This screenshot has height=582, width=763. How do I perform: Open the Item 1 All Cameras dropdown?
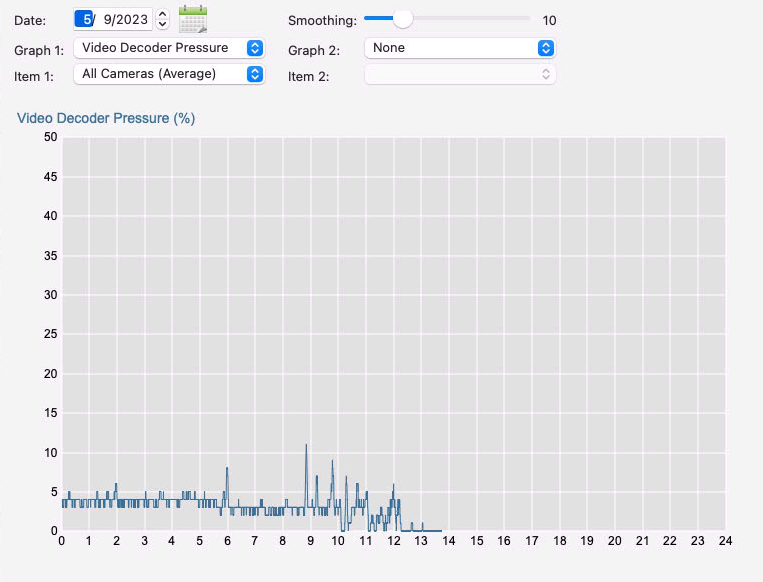pos(169,74)
